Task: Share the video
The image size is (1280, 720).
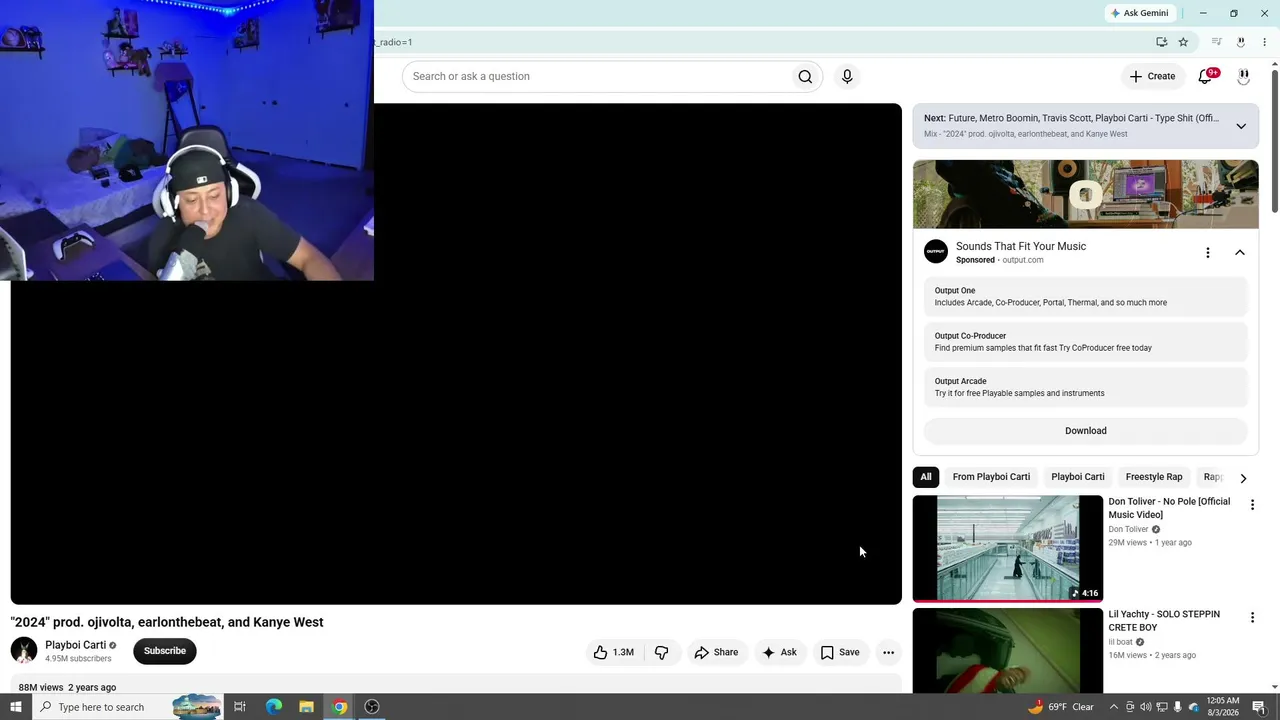Action: pyautogui.click(x=716, y=652)
